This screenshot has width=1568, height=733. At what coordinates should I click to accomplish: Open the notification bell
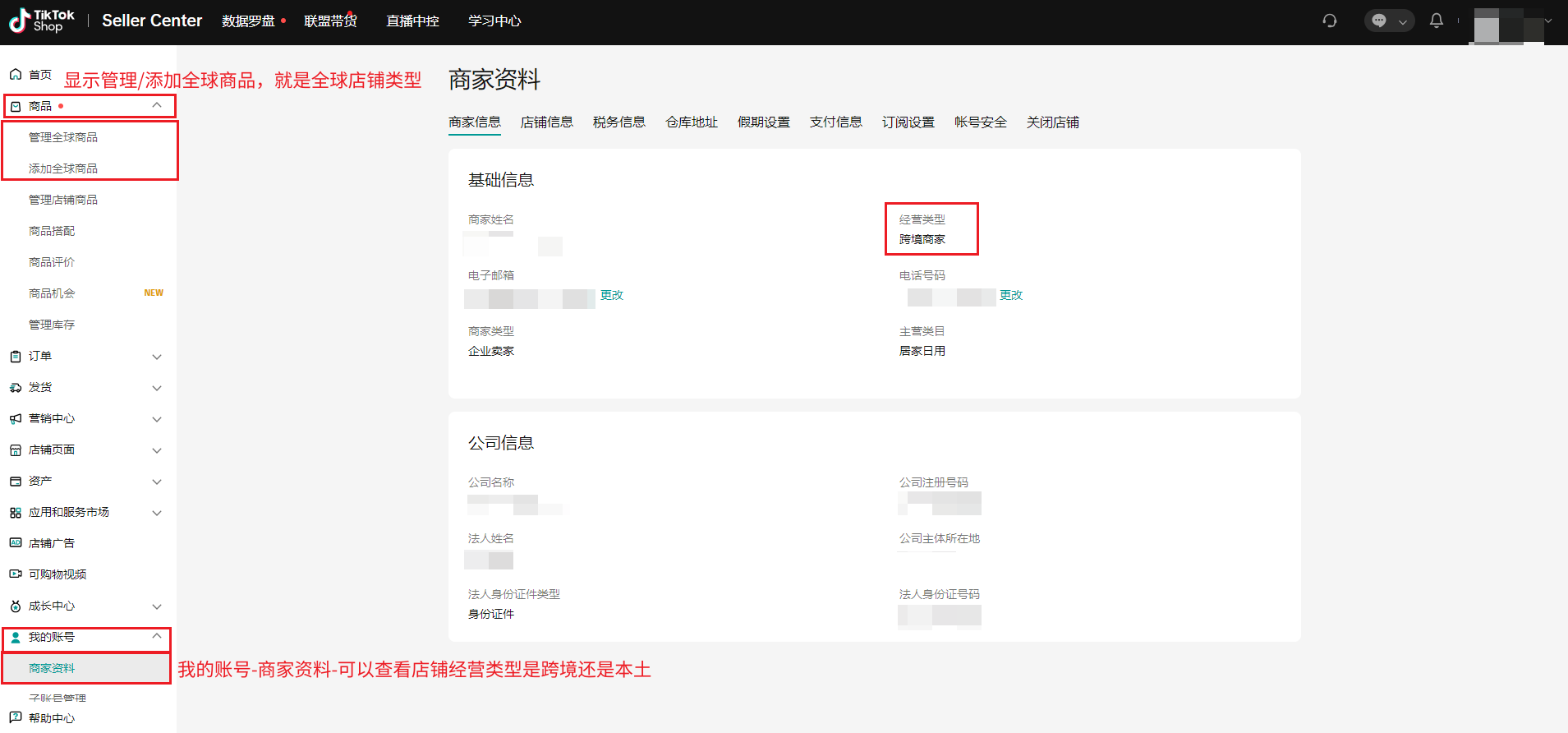coord(1436,21)
